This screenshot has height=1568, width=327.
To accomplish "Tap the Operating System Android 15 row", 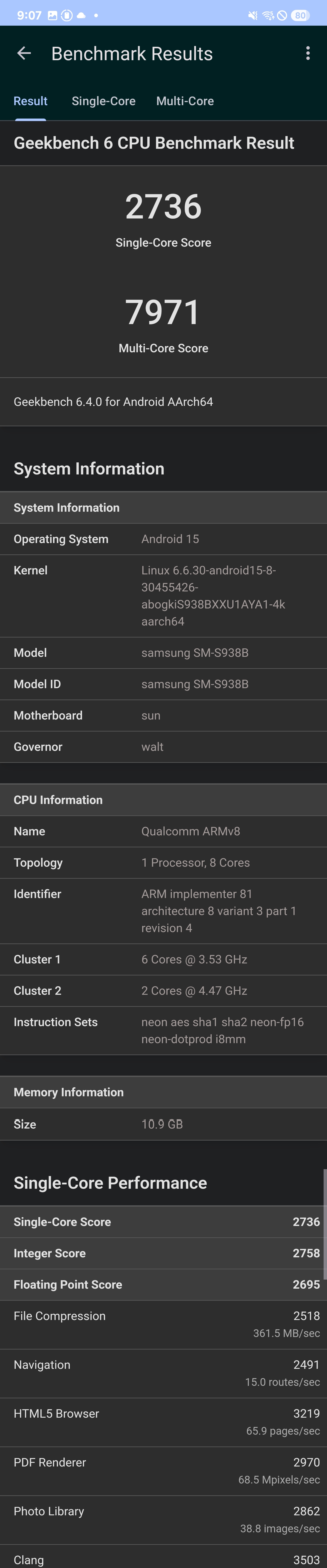I will coord(163,539).
